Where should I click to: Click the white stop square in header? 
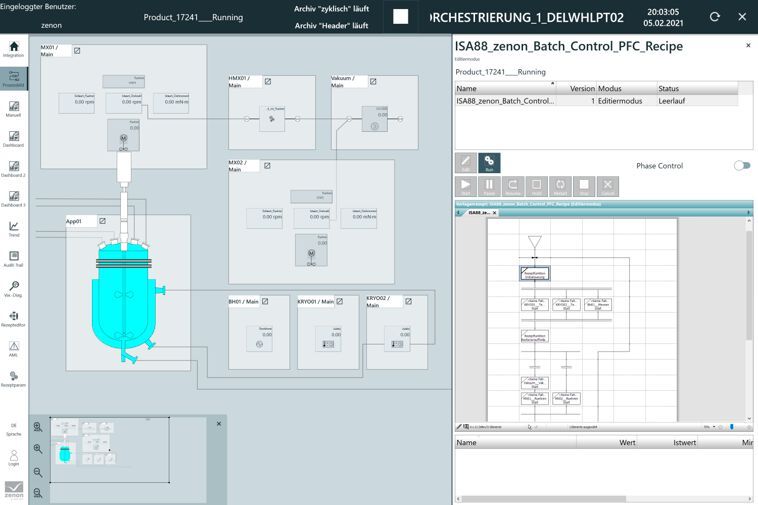(x=400, y=17)
